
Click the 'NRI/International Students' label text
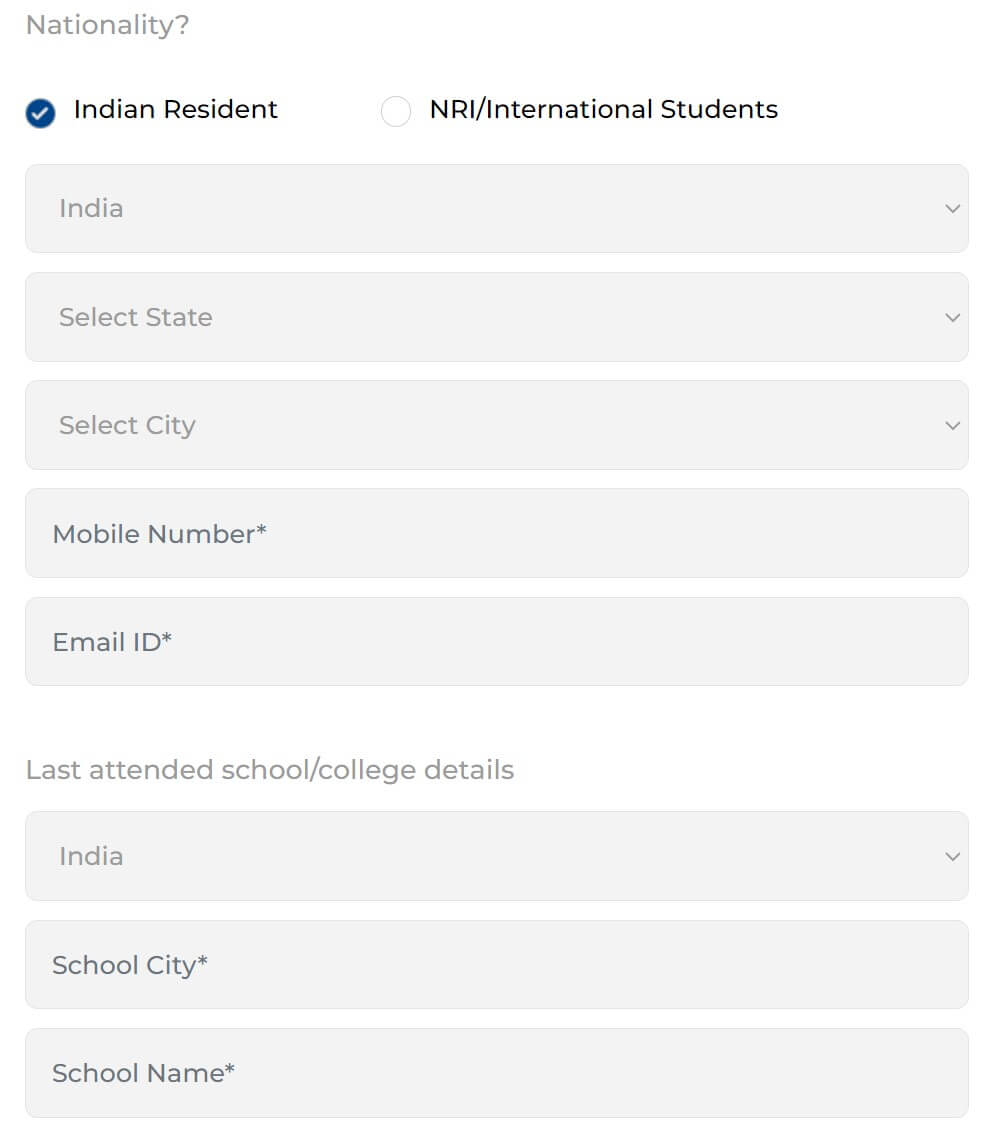pyautogui.click(x=603, y=109)
